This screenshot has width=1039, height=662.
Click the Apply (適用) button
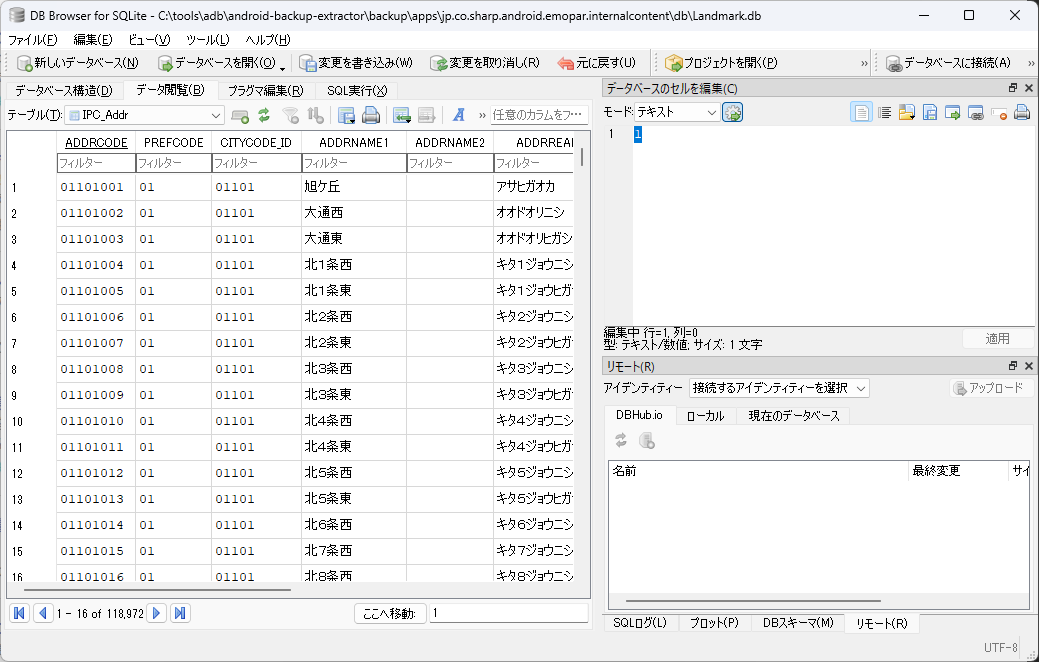pyautogui.click(x=997, y=339)
